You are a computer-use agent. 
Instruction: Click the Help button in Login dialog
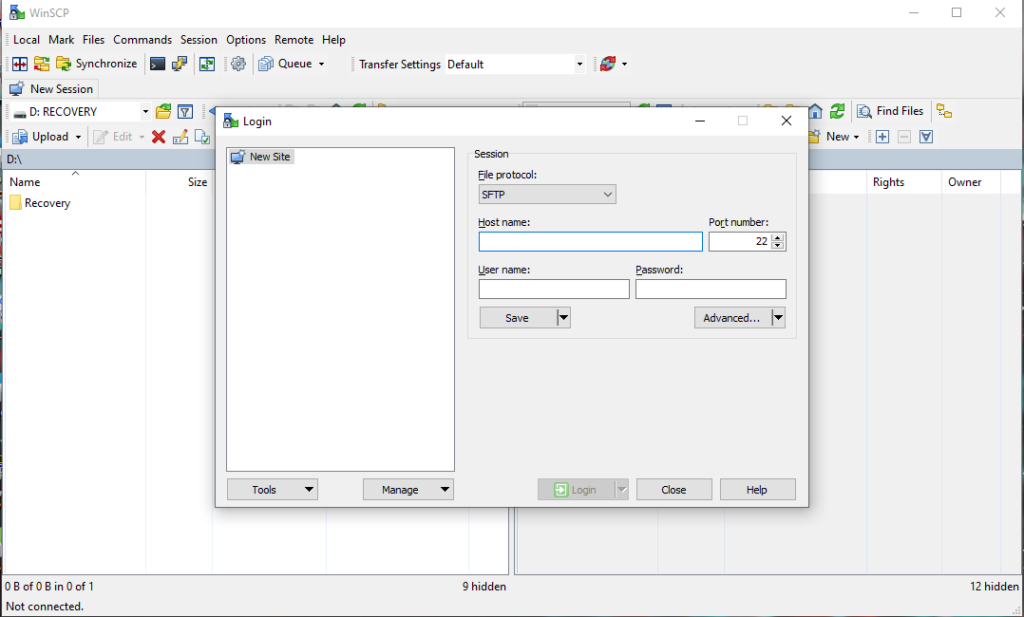pyautogui.click(x=758, y=490)
